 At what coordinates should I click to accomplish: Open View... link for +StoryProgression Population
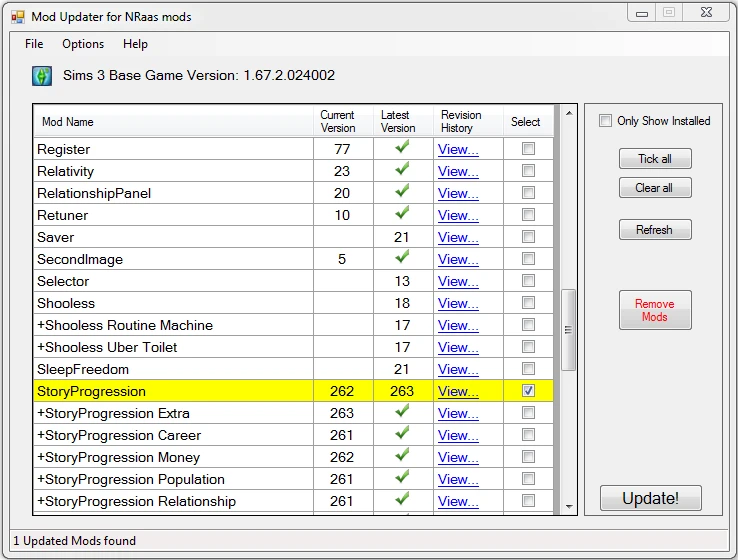coord(458,480)
